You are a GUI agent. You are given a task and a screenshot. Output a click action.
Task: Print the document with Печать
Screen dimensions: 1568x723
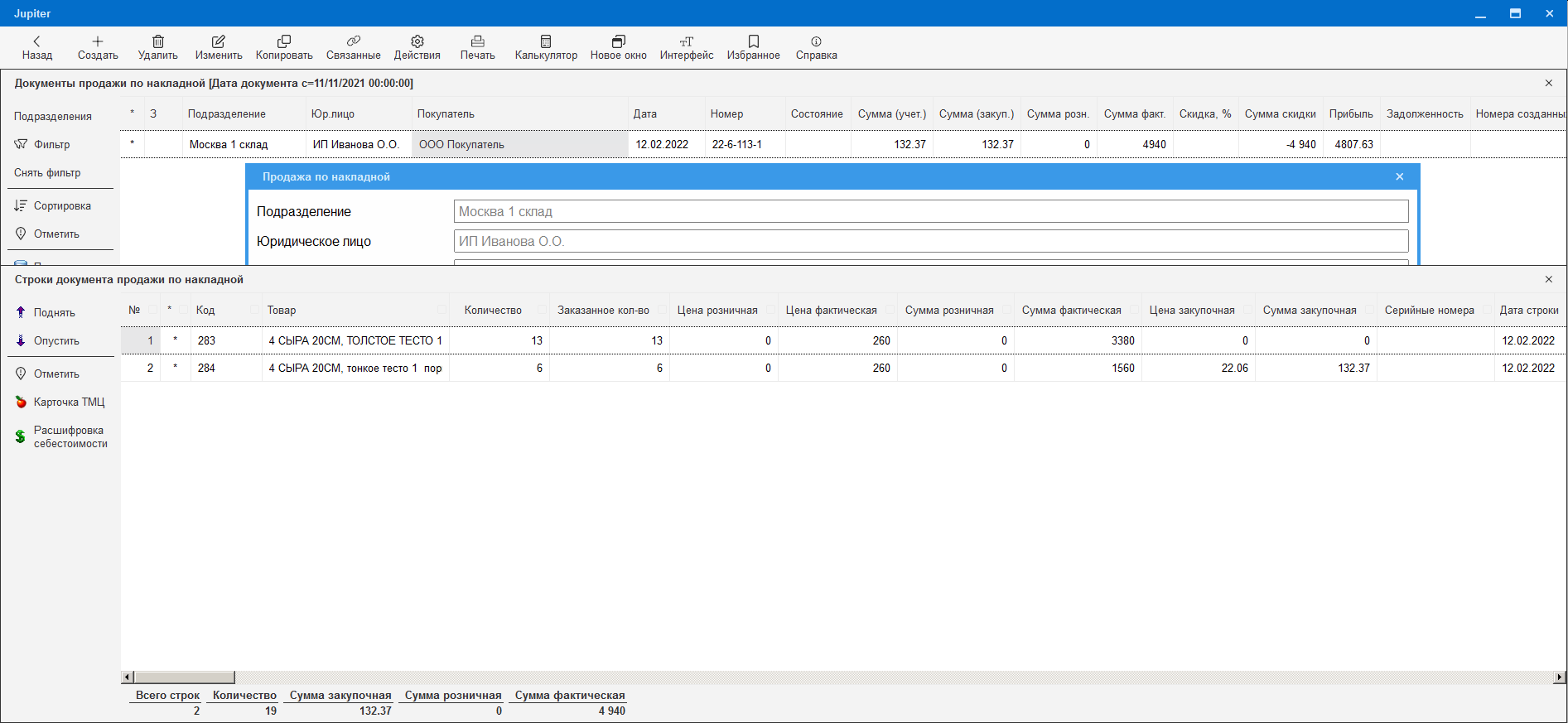478,48
